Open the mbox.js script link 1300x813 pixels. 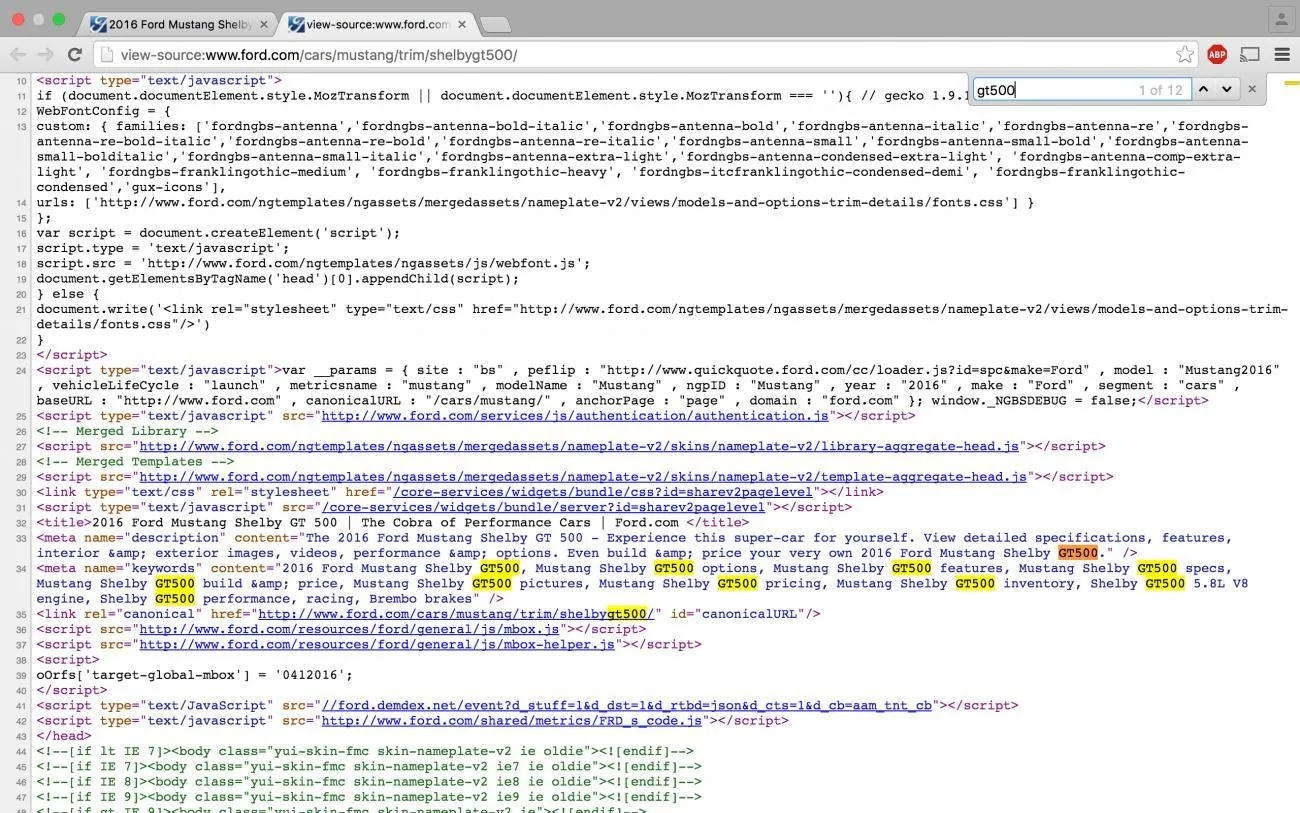(349, 629)
